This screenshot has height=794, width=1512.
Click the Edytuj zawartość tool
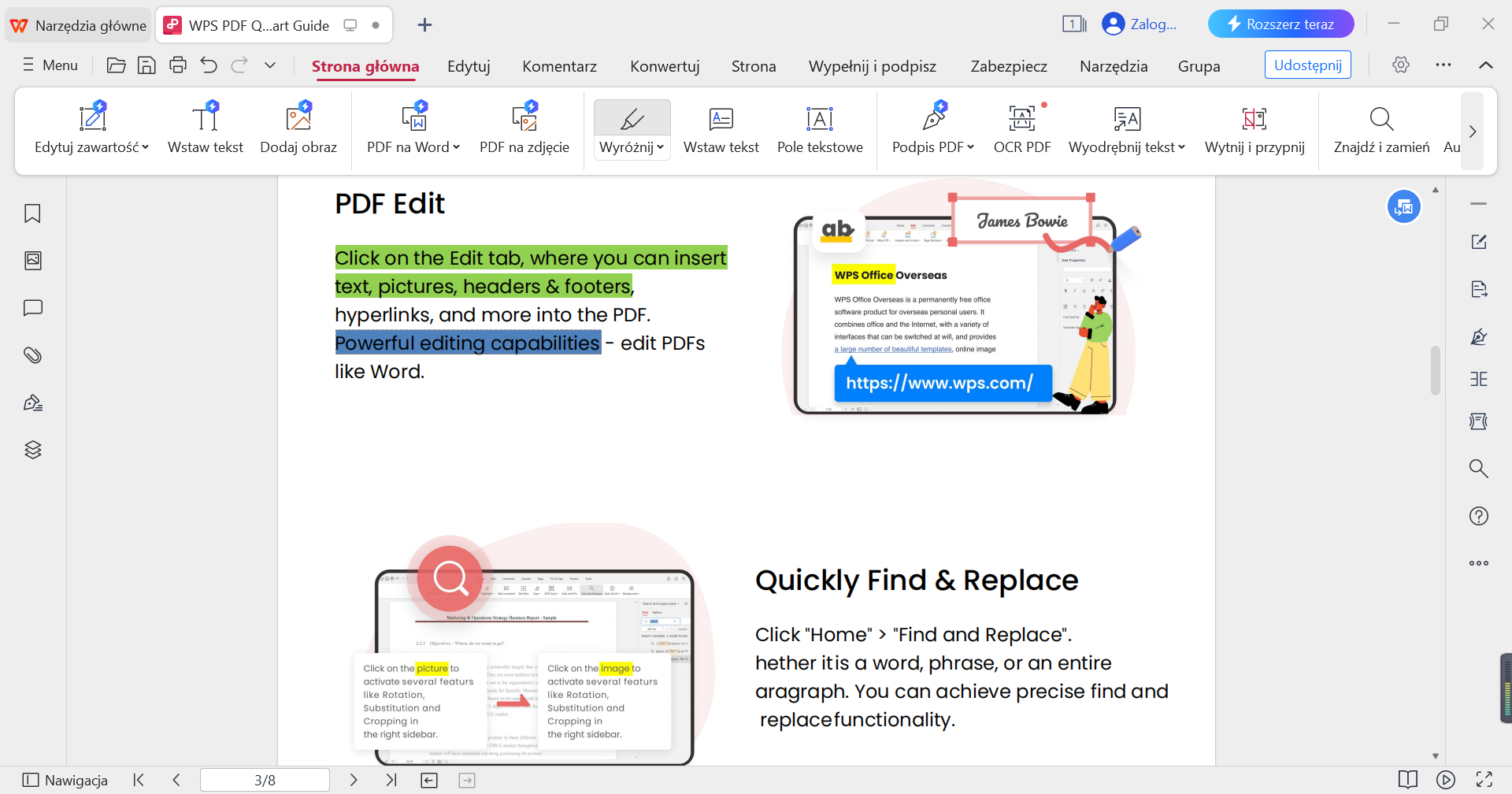(x=92, y=128)
